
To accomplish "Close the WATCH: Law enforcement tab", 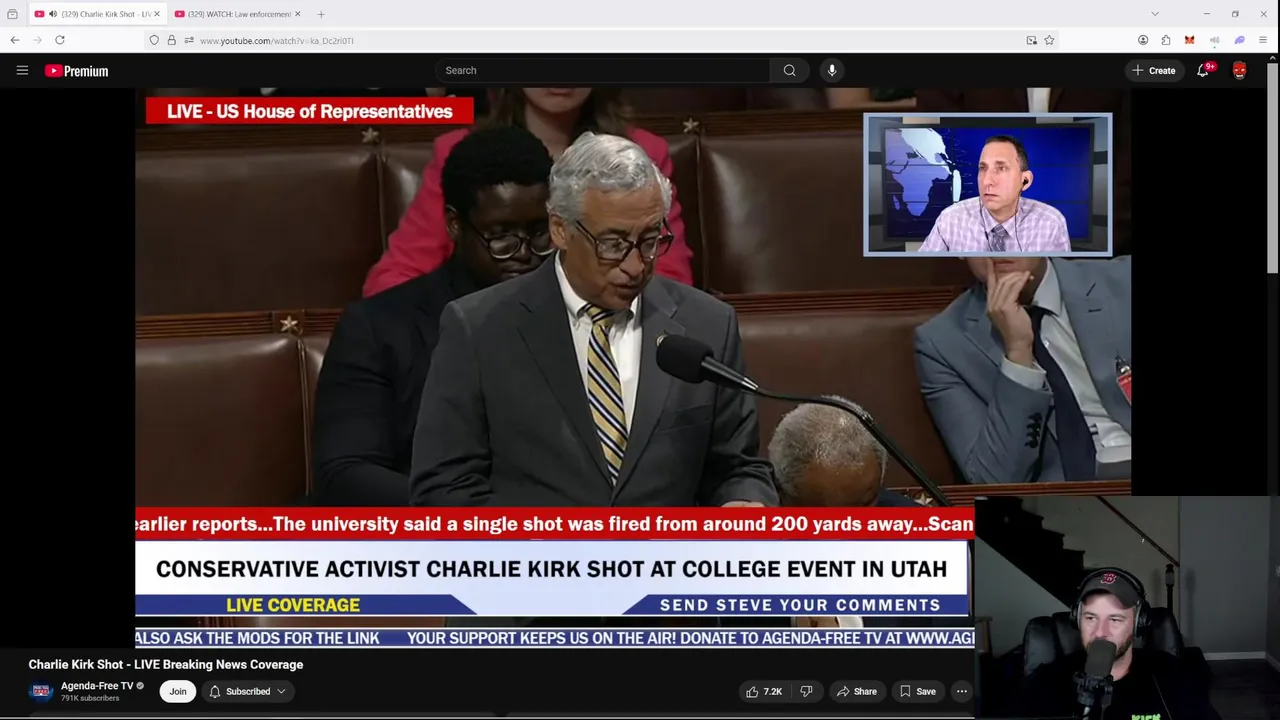I will [297, 14].
